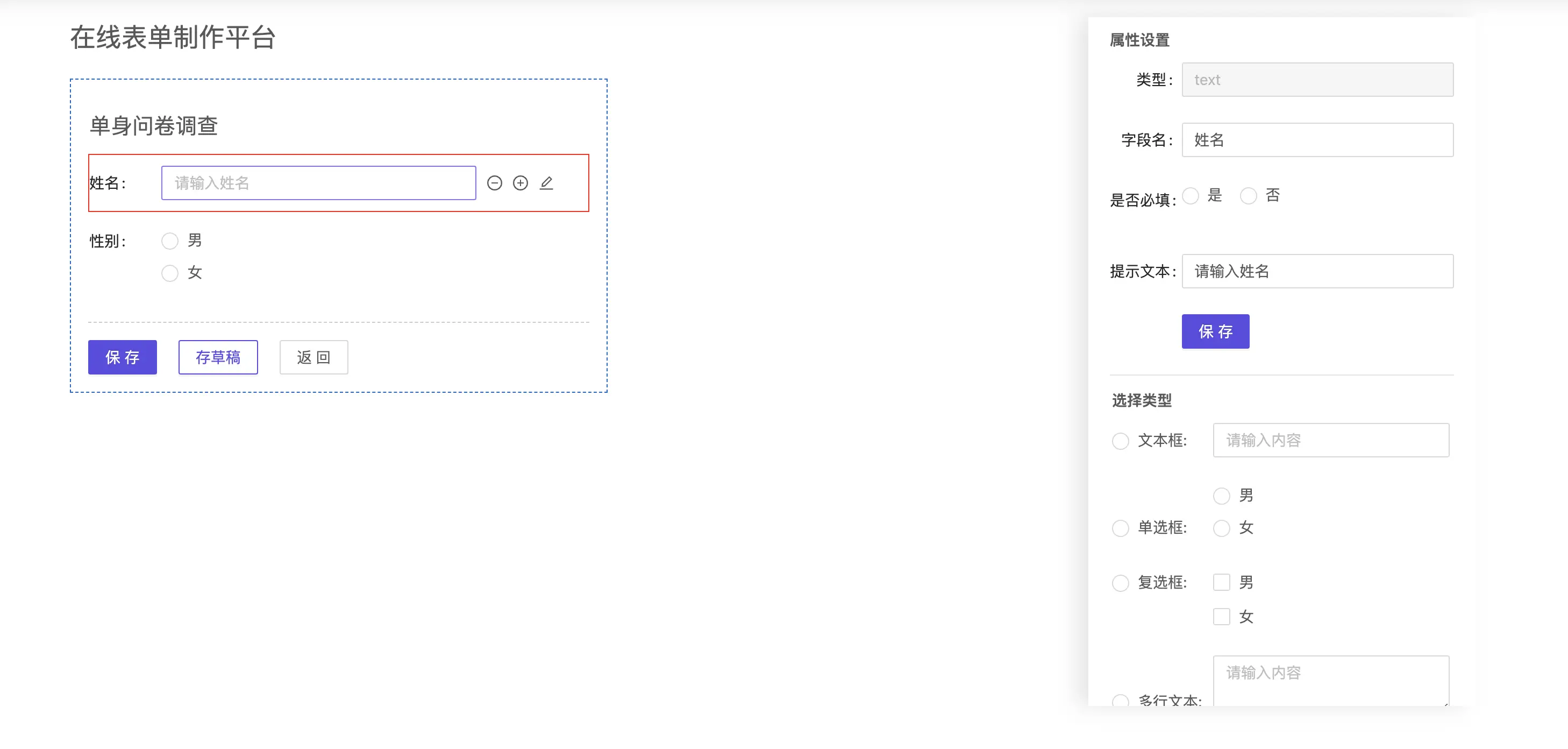Viewport: 1568px width, 749px height.
Task: Click the 性别： label in the form
Action: click(108, 241)
